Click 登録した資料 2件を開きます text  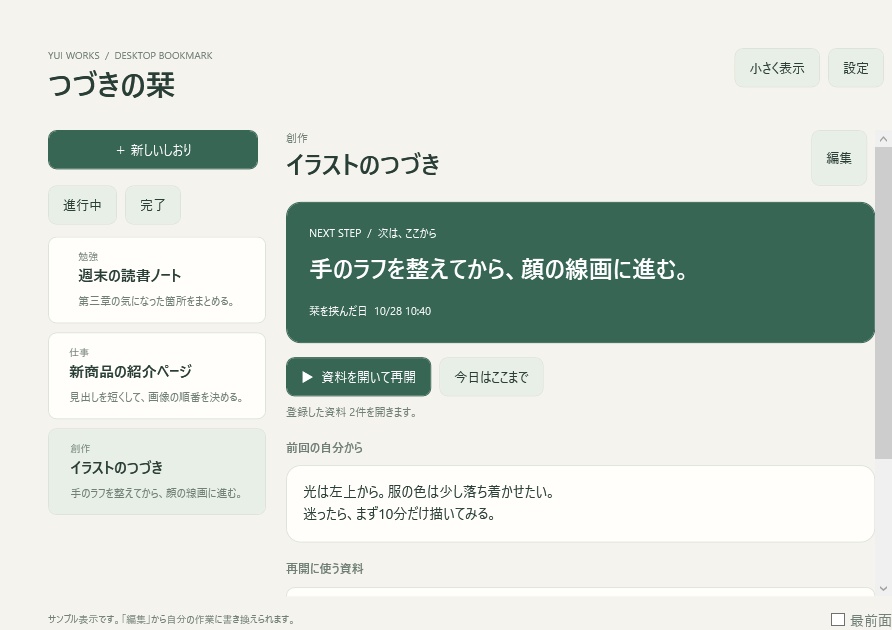point(351,412)
